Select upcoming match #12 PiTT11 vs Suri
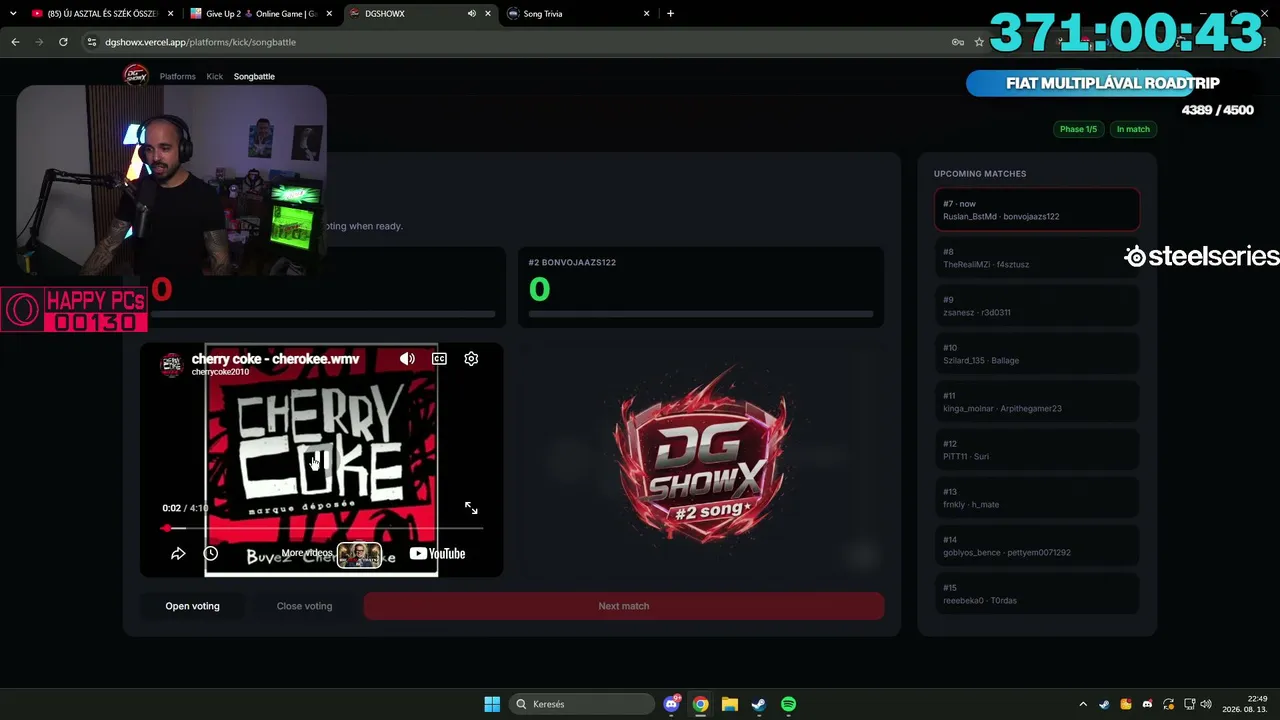 pyautogui.click(x=1037, y=450)
